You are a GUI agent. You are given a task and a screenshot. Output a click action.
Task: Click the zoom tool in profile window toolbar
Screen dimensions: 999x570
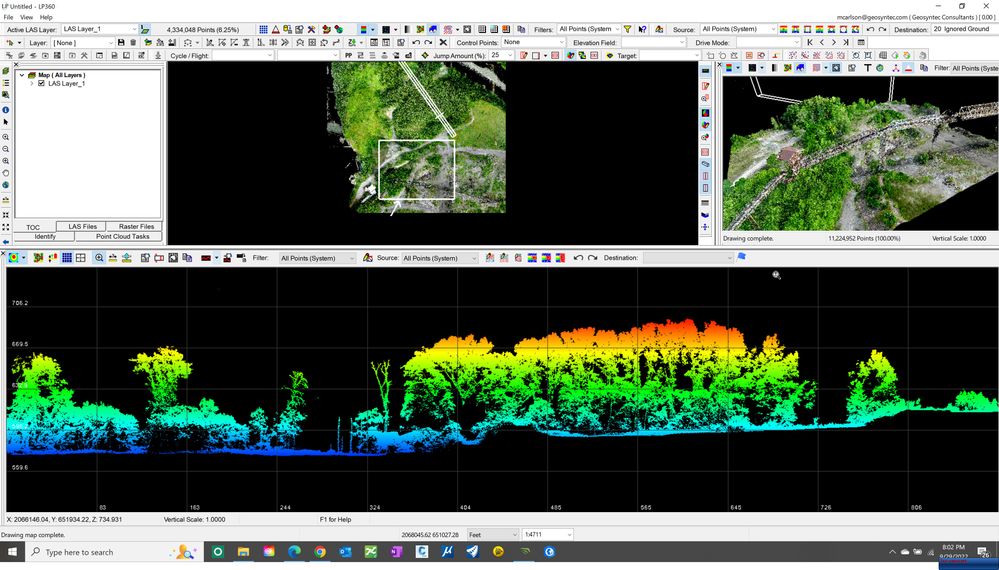click(99, 258)
